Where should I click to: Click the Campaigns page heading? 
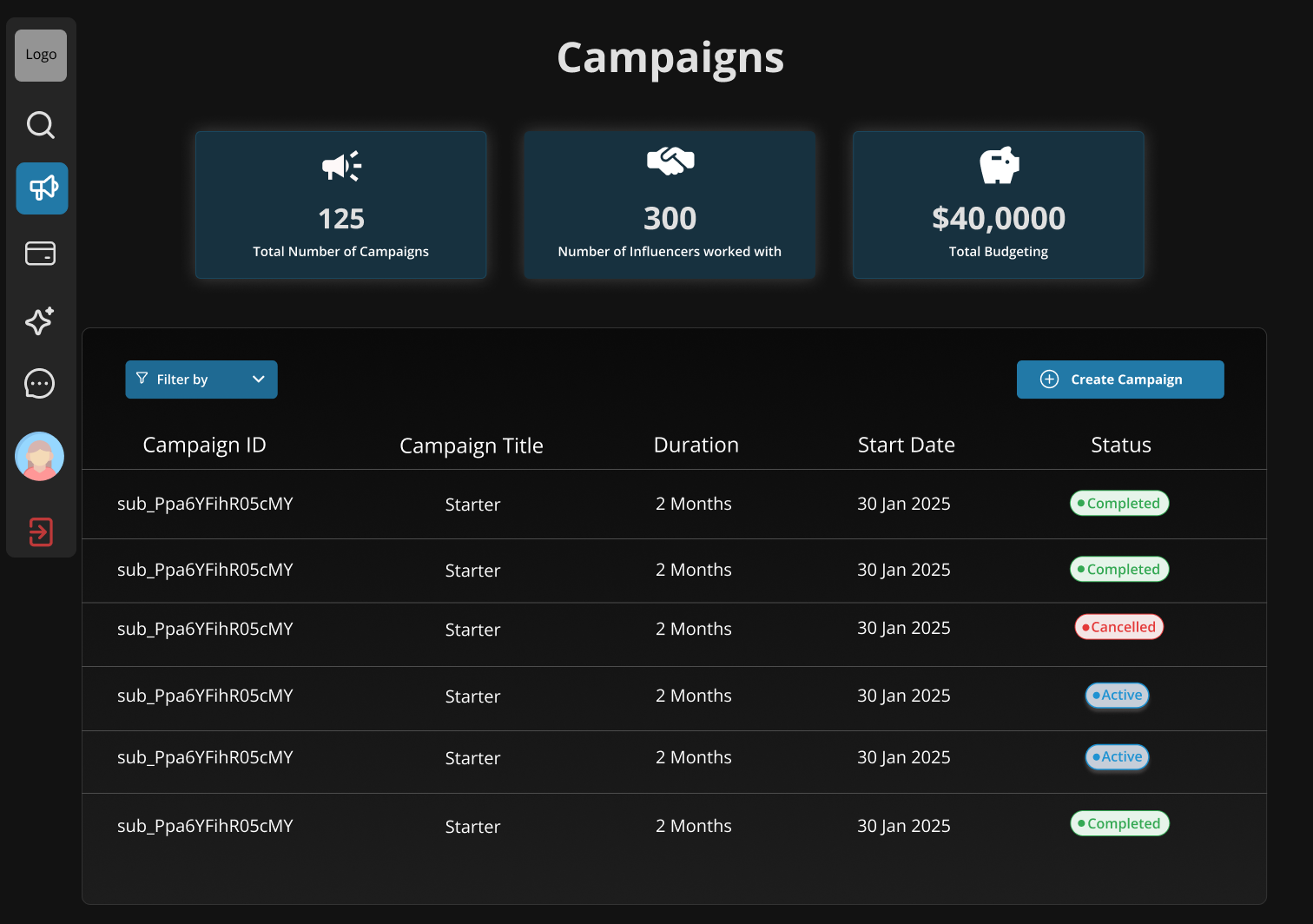click(670, 59)
